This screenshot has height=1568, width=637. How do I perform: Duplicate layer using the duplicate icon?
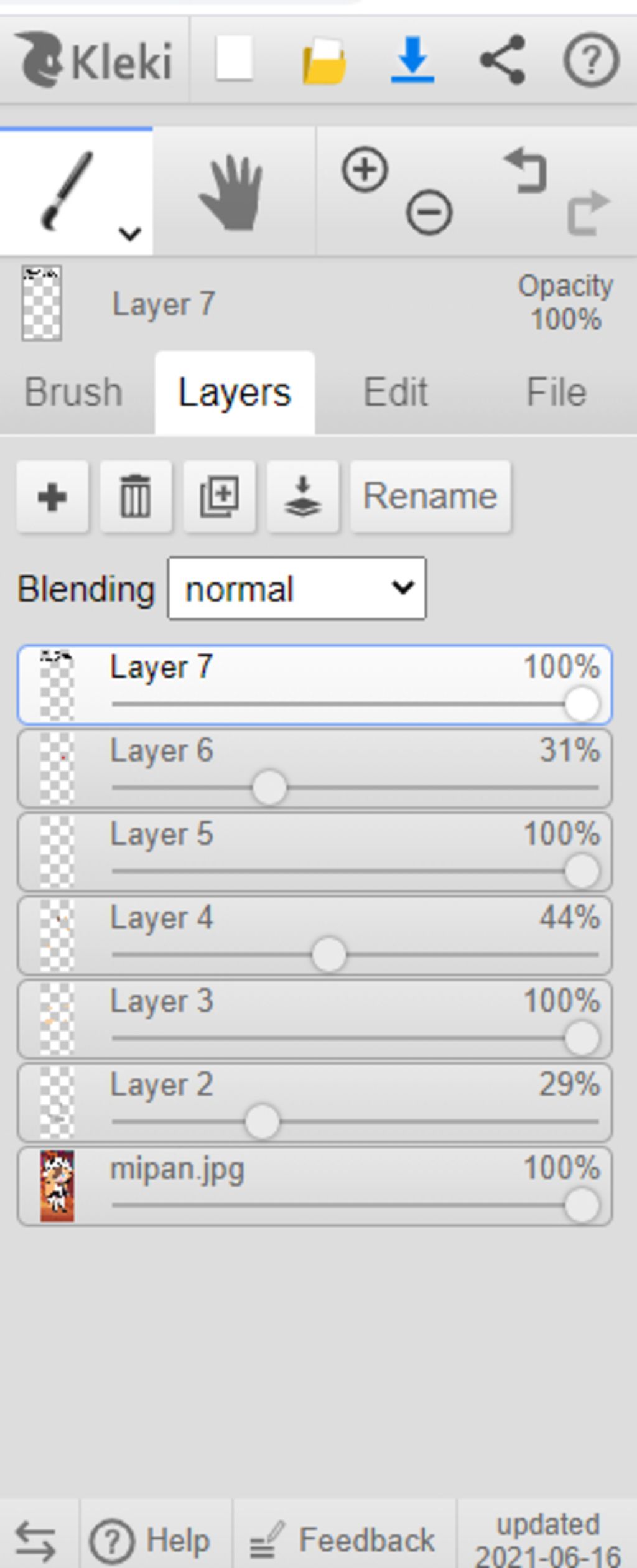click(x=219, y=497)
